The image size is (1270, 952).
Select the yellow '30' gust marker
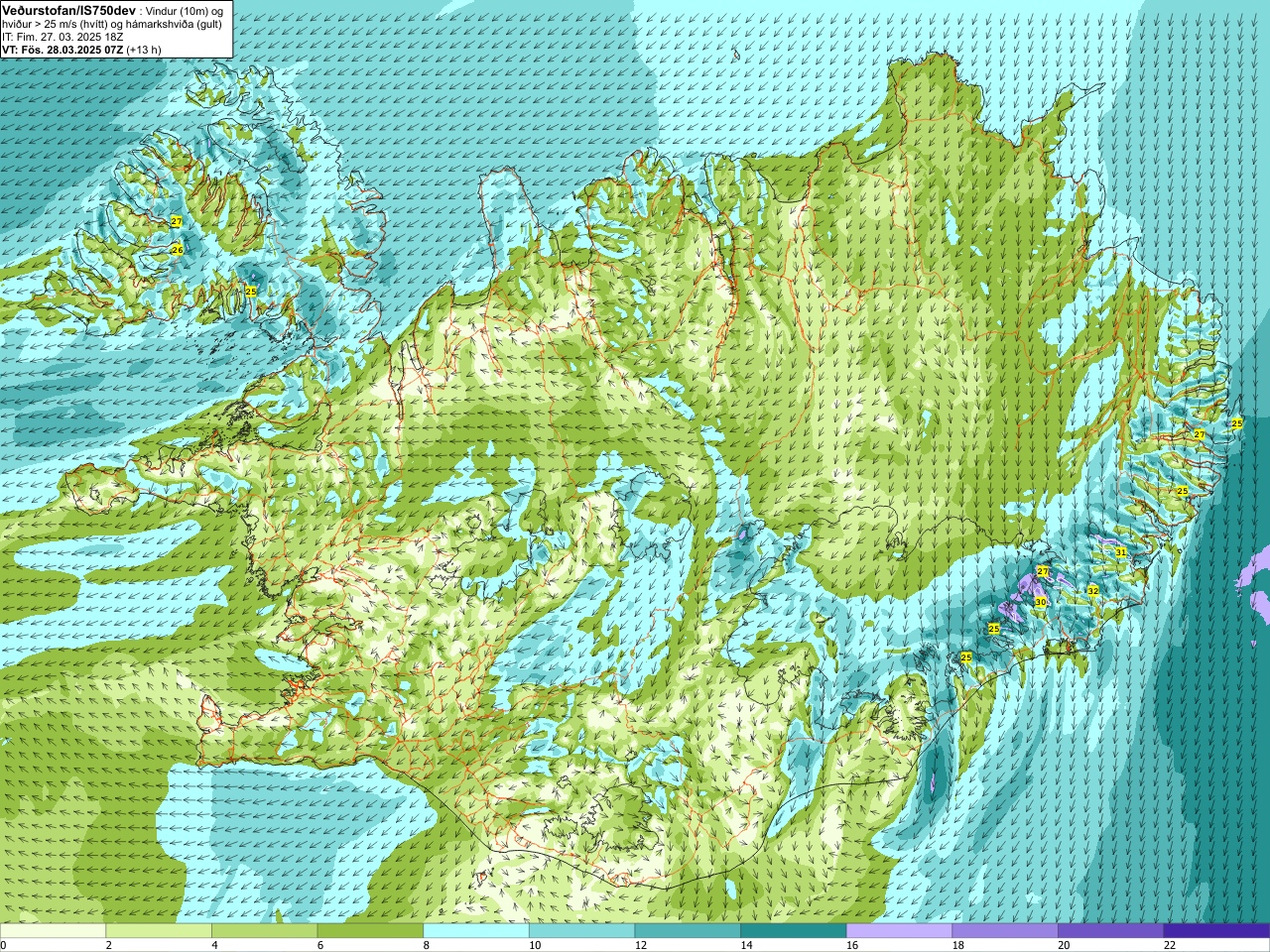(1040, 602)
